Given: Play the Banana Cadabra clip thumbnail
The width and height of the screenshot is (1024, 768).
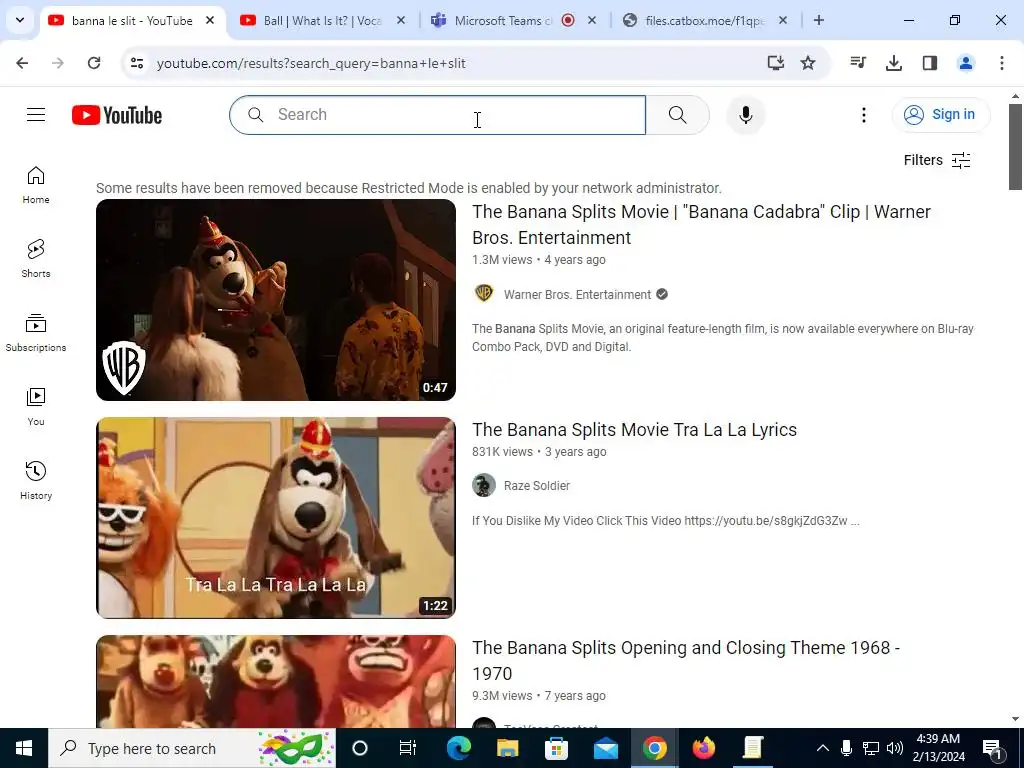Looking at the screenshot, I should [x=276, y=300].
